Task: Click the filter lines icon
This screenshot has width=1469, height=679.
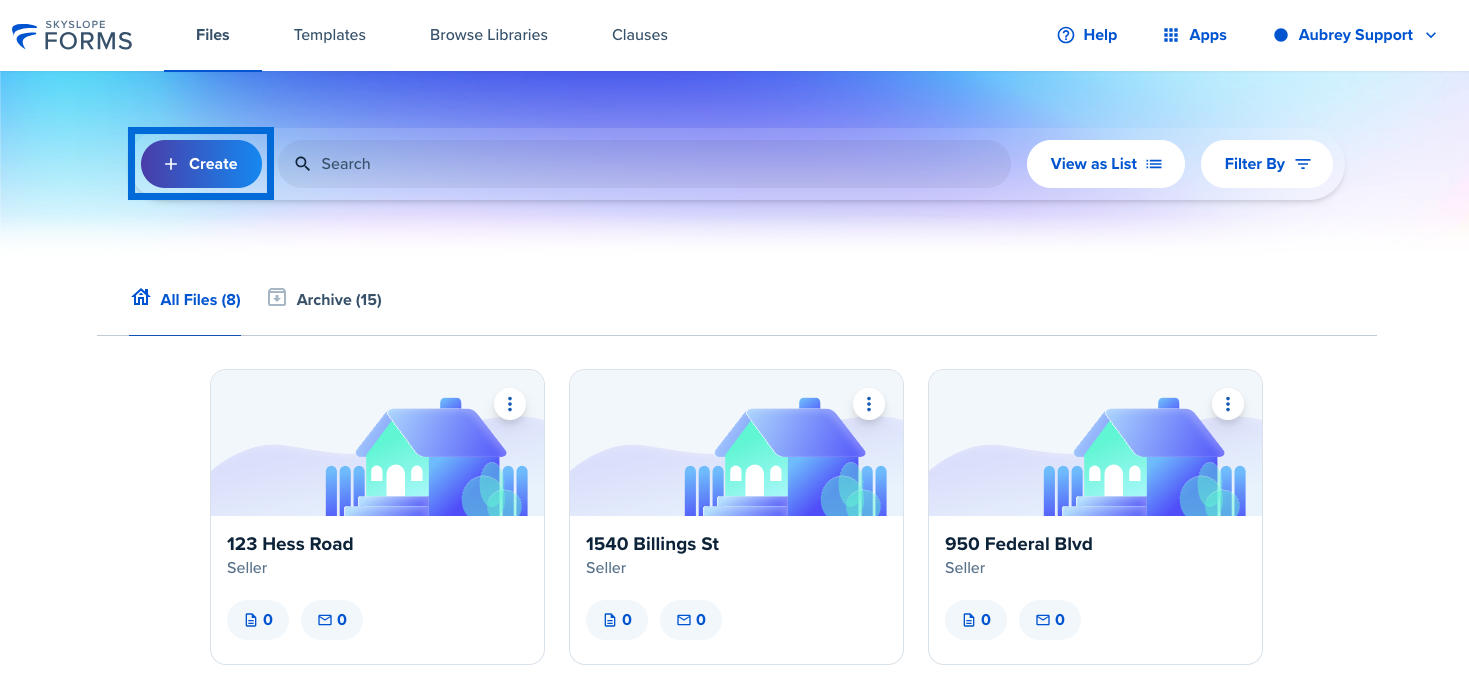Action: point(1303,164)
